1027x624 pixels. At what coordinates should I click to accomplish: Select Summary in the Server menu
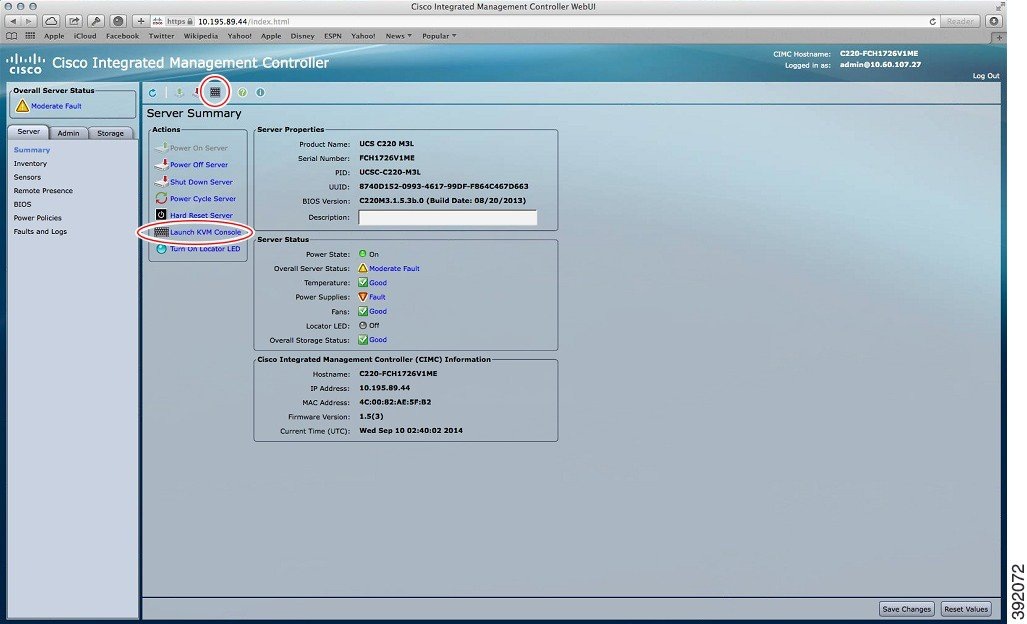(31, 150)
